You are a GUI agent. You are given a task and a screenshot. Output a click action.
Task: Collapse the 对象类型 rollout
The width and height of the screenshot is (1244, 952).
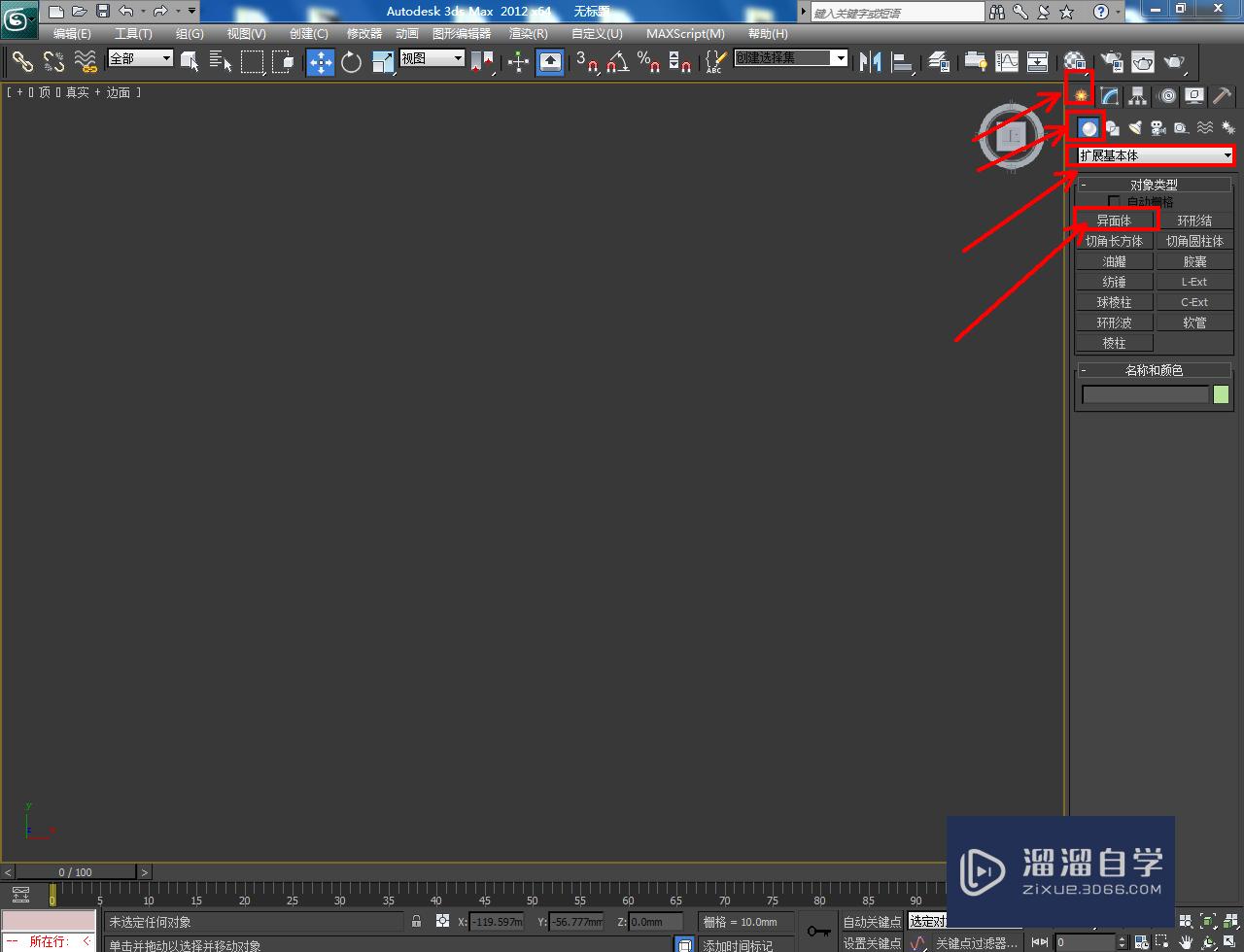tap(1154, 185)
